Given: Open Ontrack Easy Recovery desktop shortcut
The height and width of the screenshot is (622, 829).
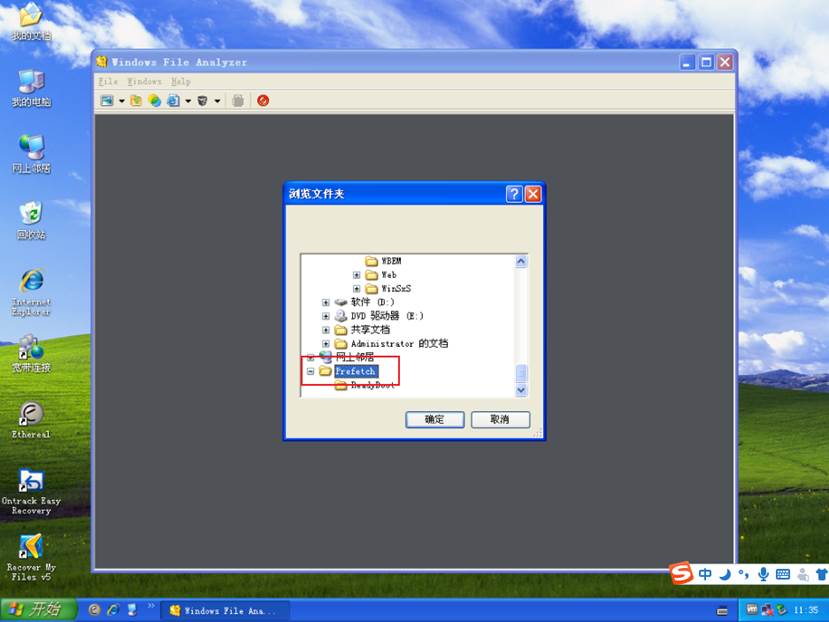Looking at the screenshot, I should (31, 492).
